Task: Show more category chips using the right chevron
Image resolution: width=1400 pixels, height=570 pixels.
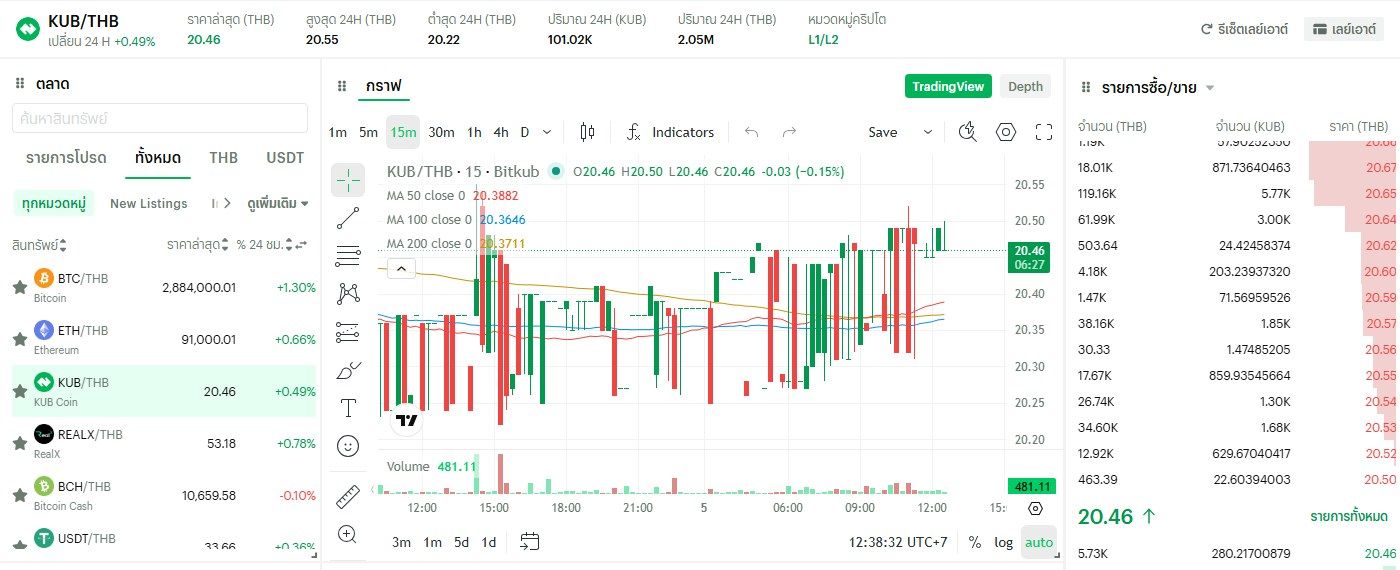Action: click(x=226, y=203)
